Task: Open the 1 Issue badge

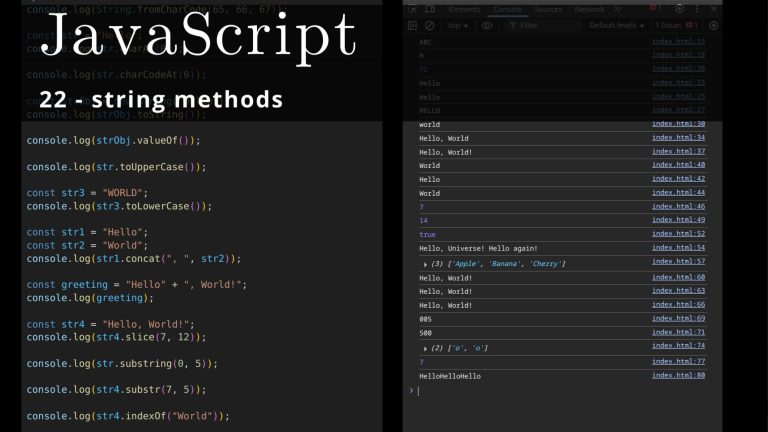Action: [x=676, y=25]
